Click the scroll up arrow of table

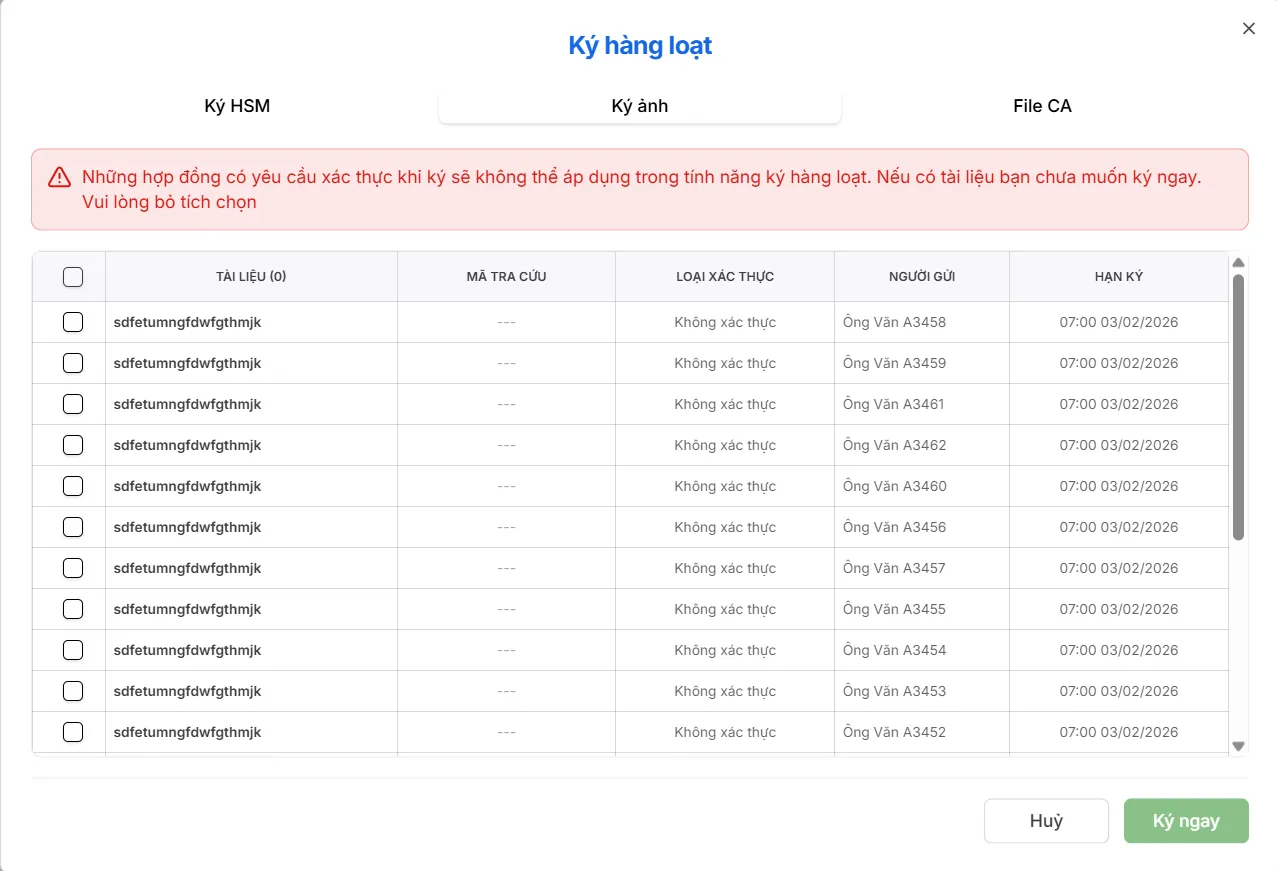1238,263
